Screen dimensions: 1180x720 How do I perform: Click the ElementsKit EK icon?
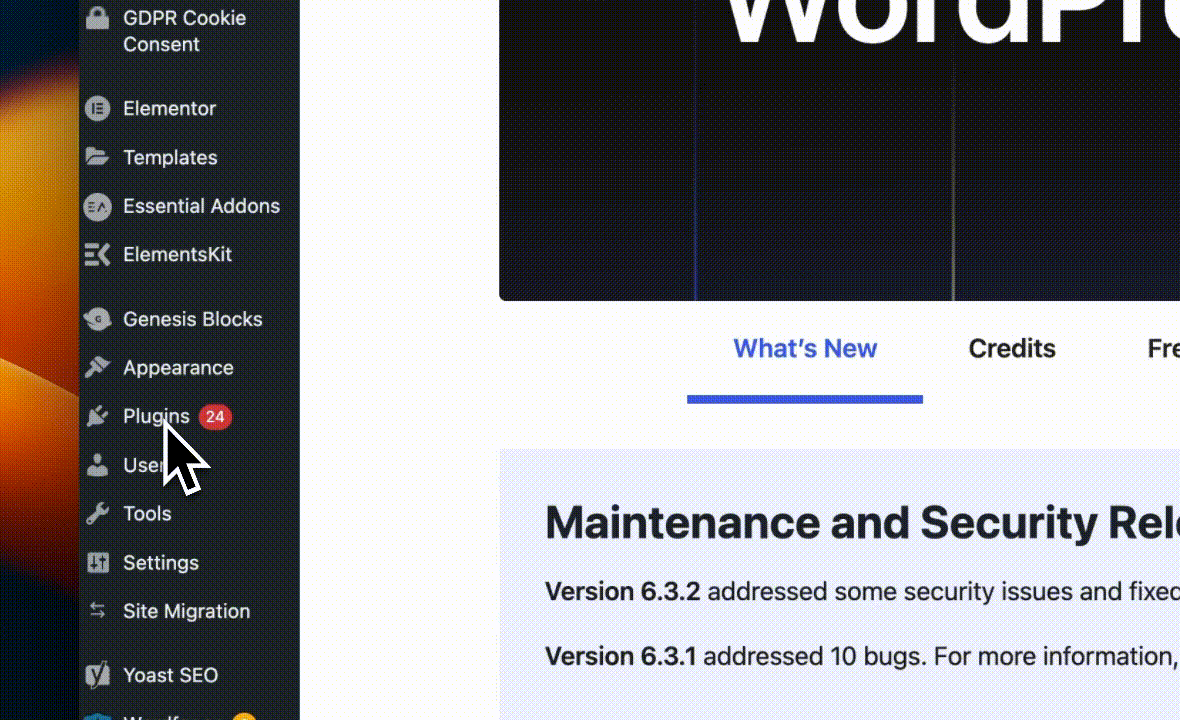coord(97,254)
